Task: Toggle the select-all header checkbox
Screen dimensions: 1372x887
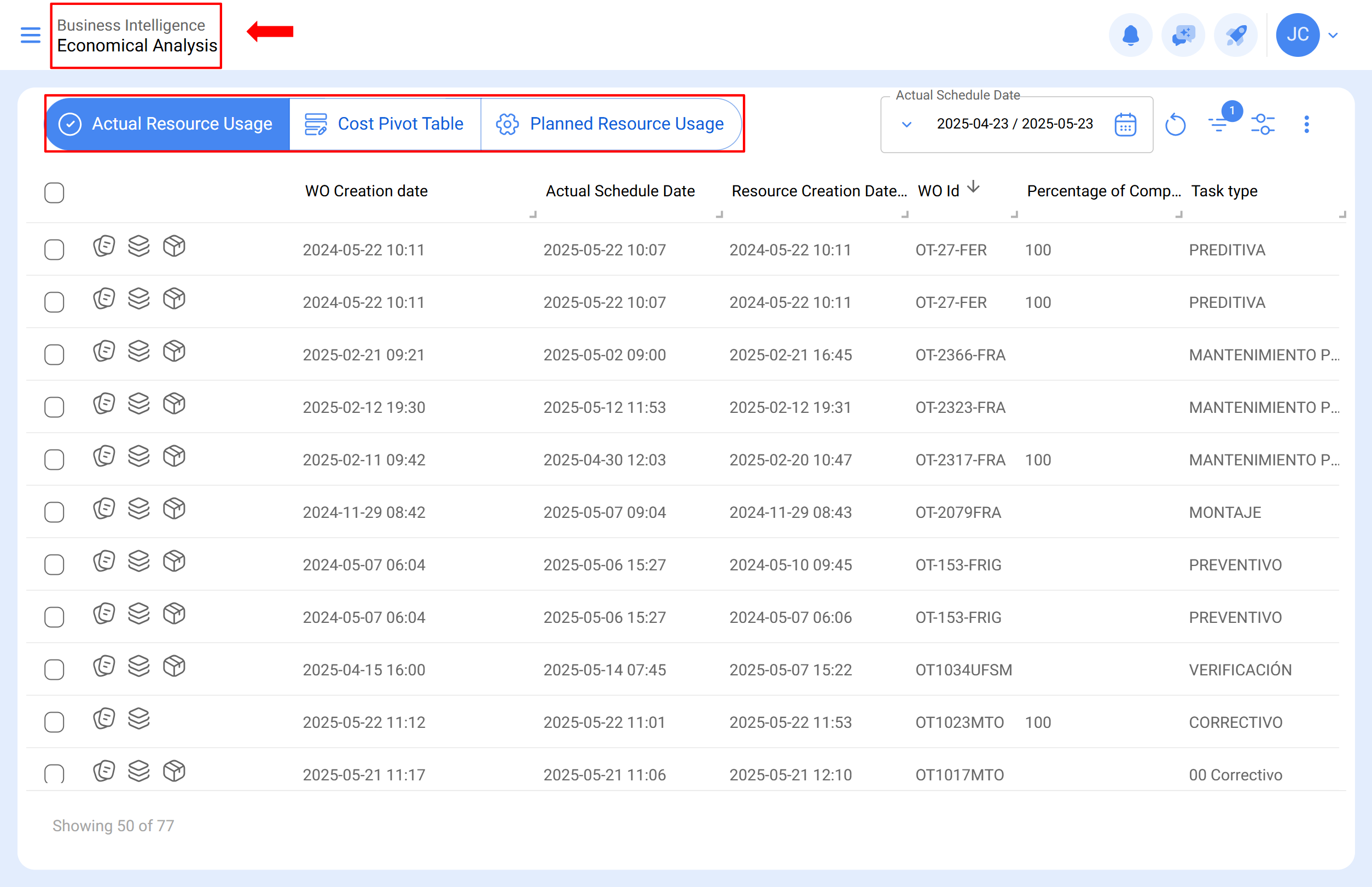Action: pos(54,192)
